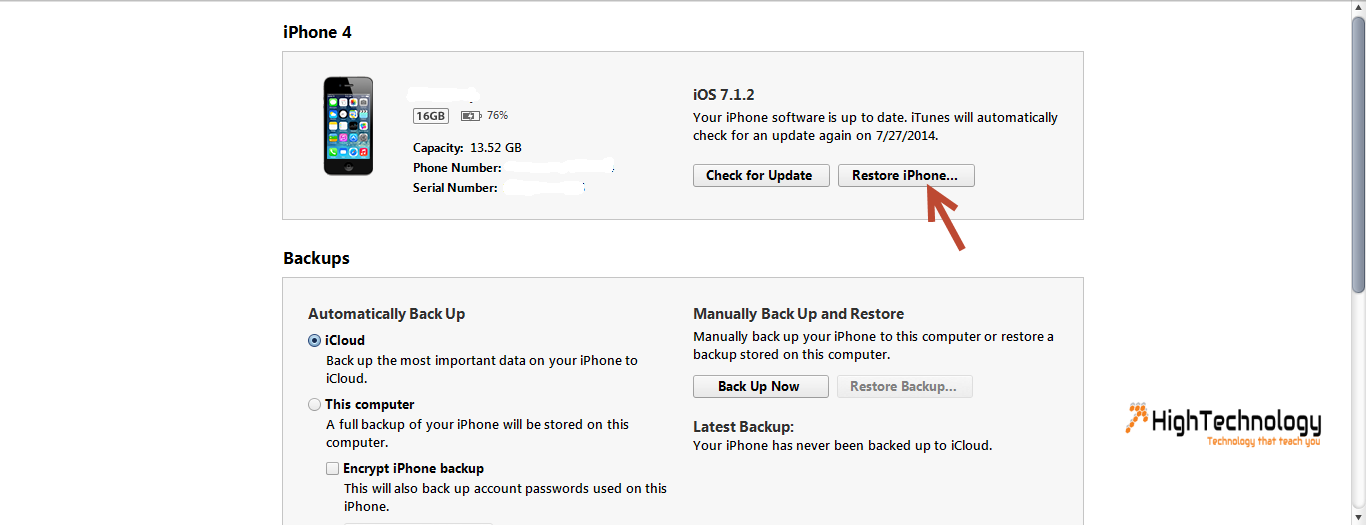
Task: Click the 16GB storage badge
Action: pos(431,116)
